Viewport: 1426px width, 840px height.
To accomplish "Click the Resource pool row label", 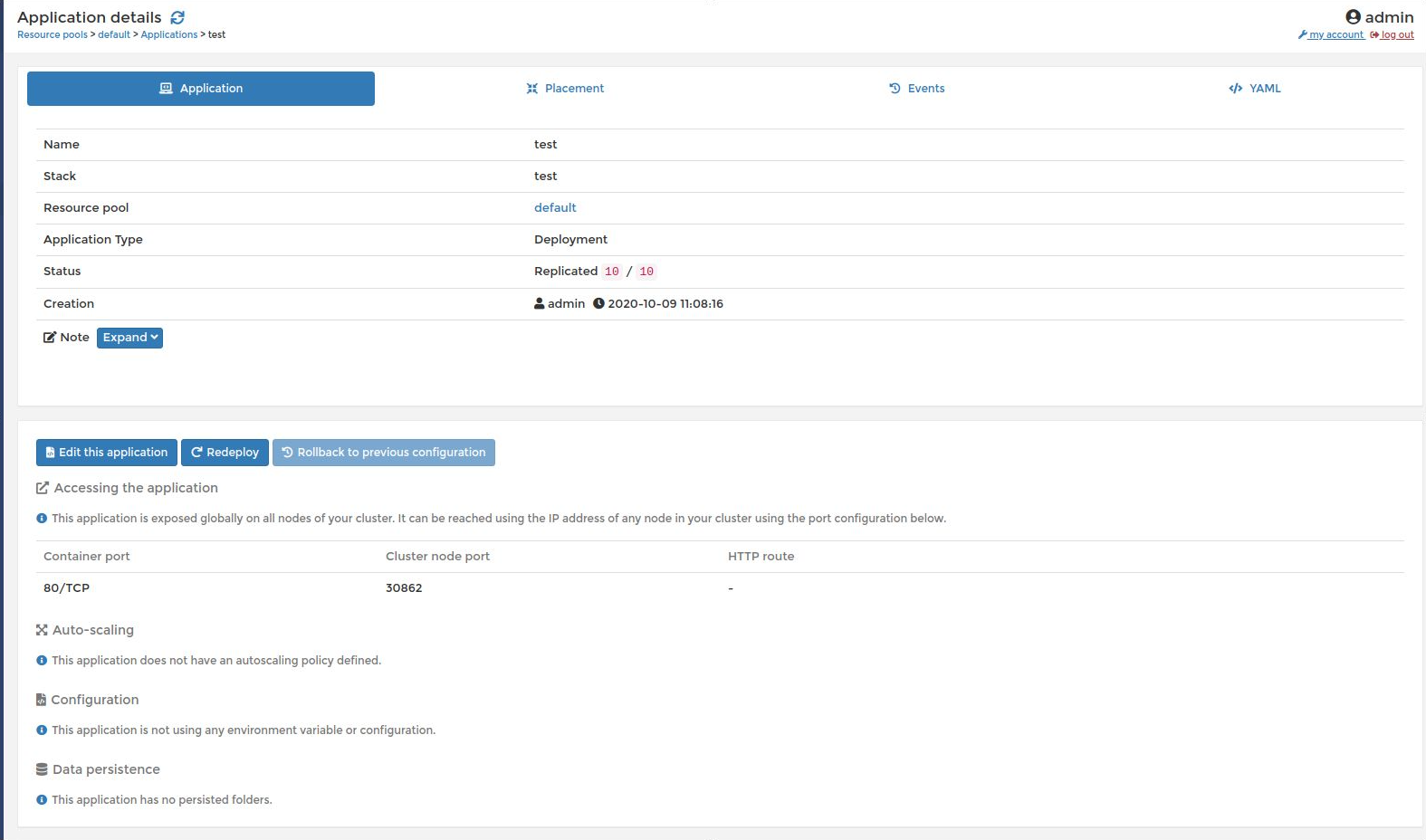I will [86, 208].
